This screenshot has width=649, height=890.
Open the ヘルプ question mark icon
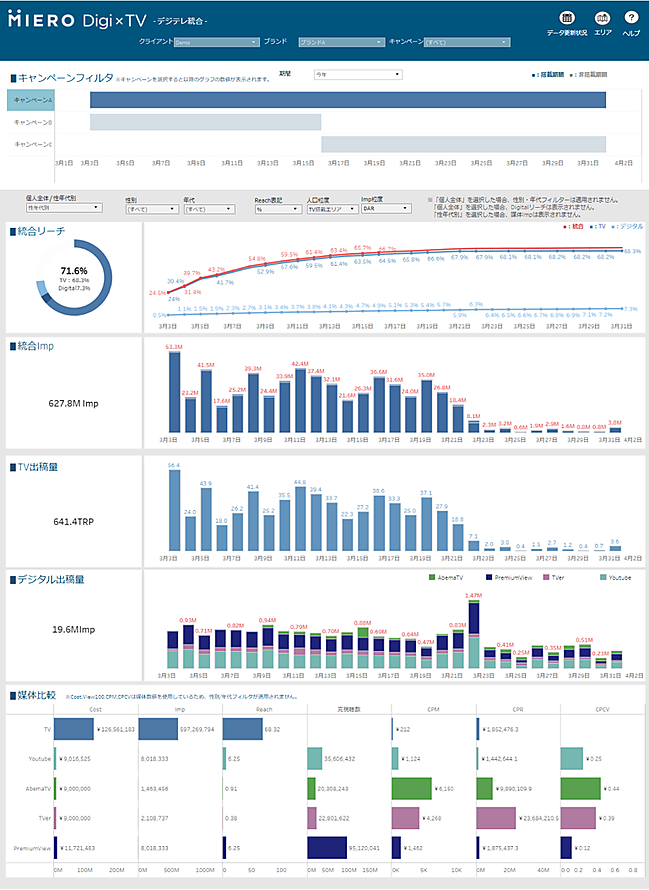click(631, 18)
